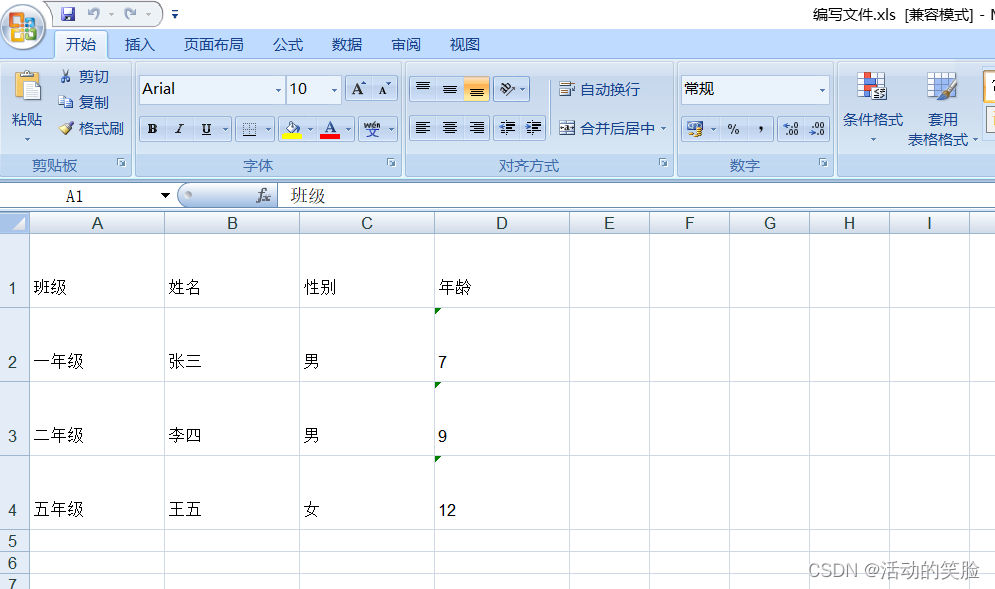Open the Arial font name dropdown

[x=278, y=89]
